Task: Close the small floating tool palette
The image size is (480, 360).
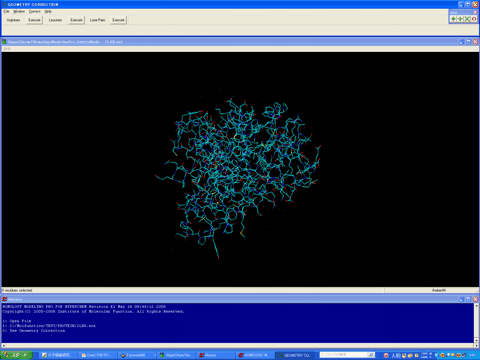Action: (475, 12)
